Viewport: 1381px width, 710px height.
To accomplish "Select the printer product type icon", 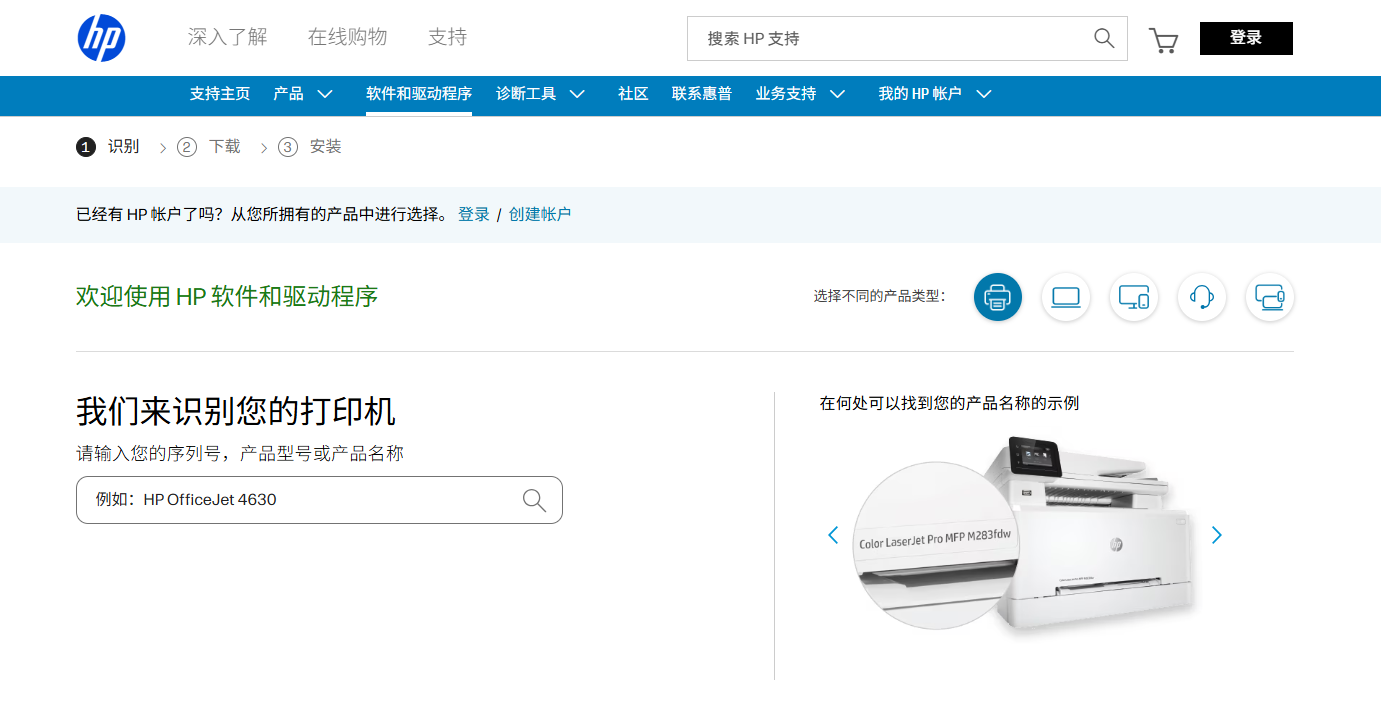I will pyautogui.click(x=998, y=297).
